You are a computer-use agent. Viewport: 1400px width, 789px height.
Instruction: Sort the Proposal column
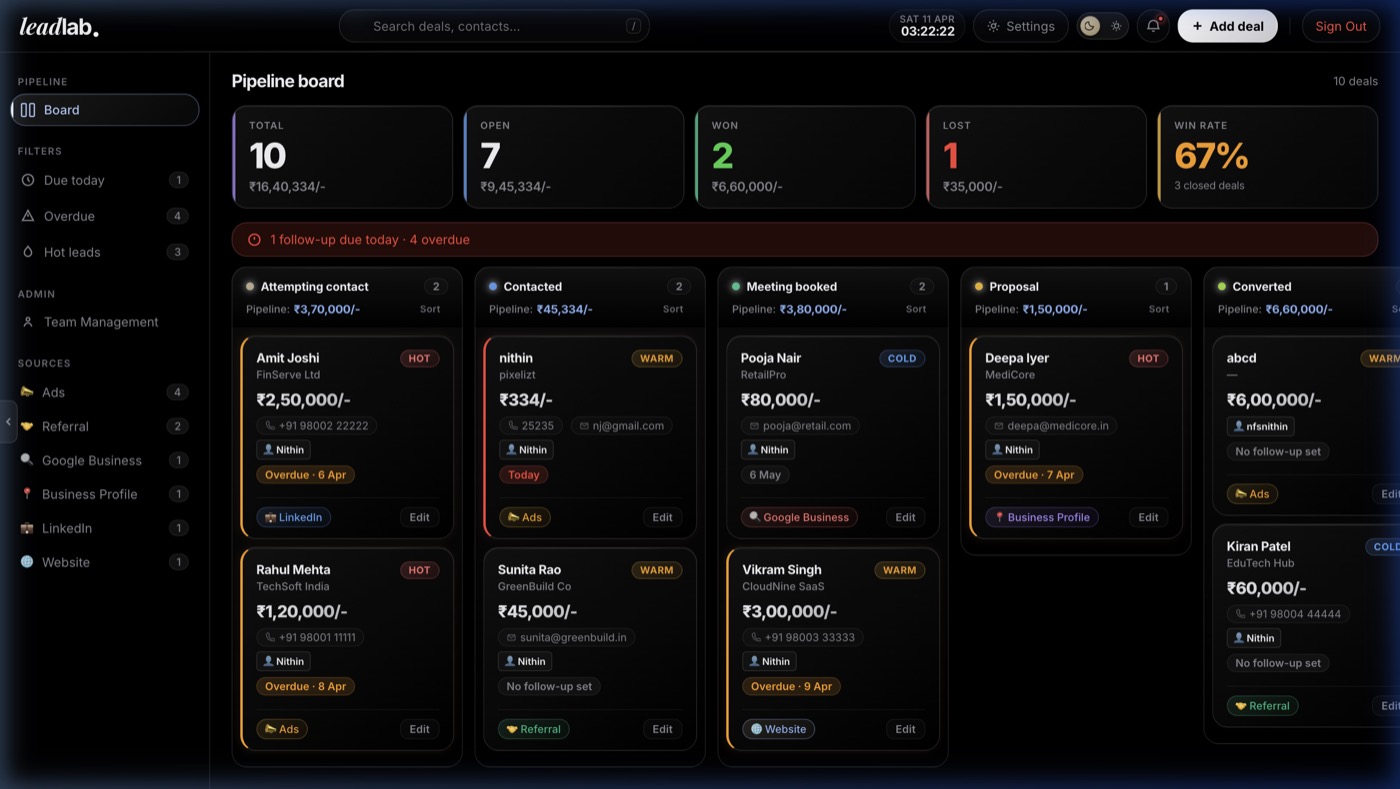(x=1159, y=309)
